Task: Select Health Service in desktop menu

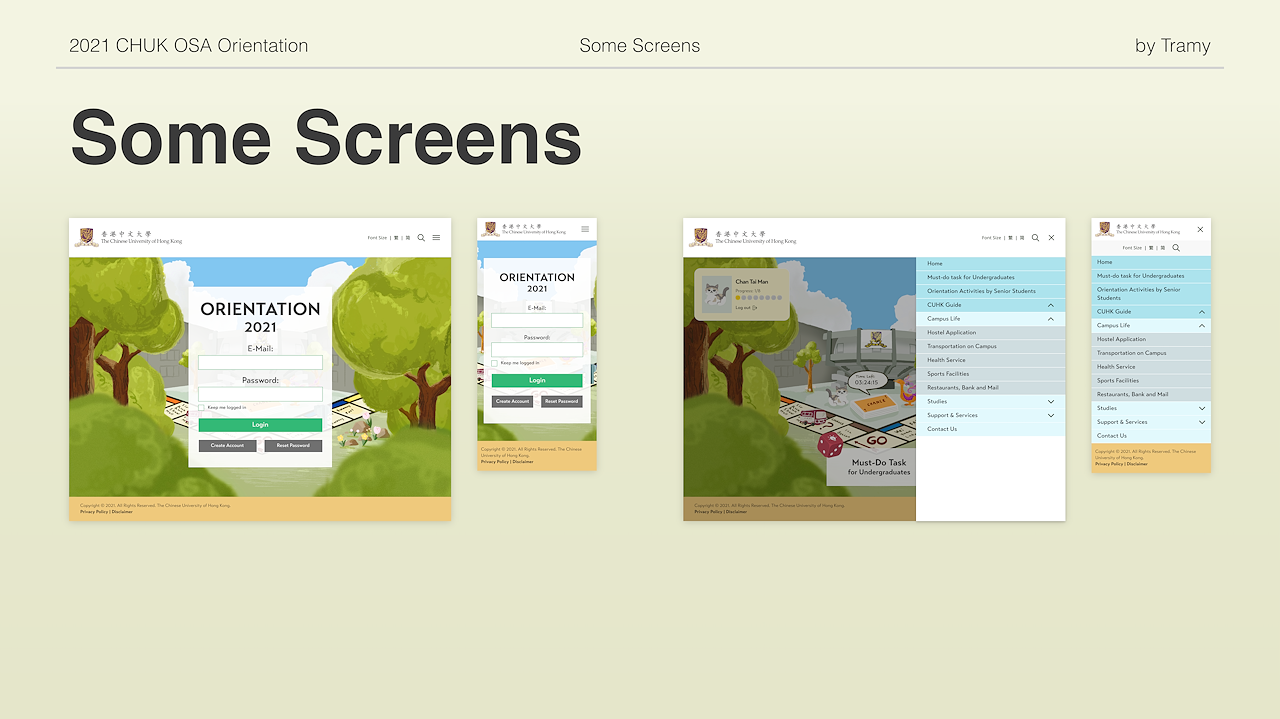Action: (x=990, y=360)
